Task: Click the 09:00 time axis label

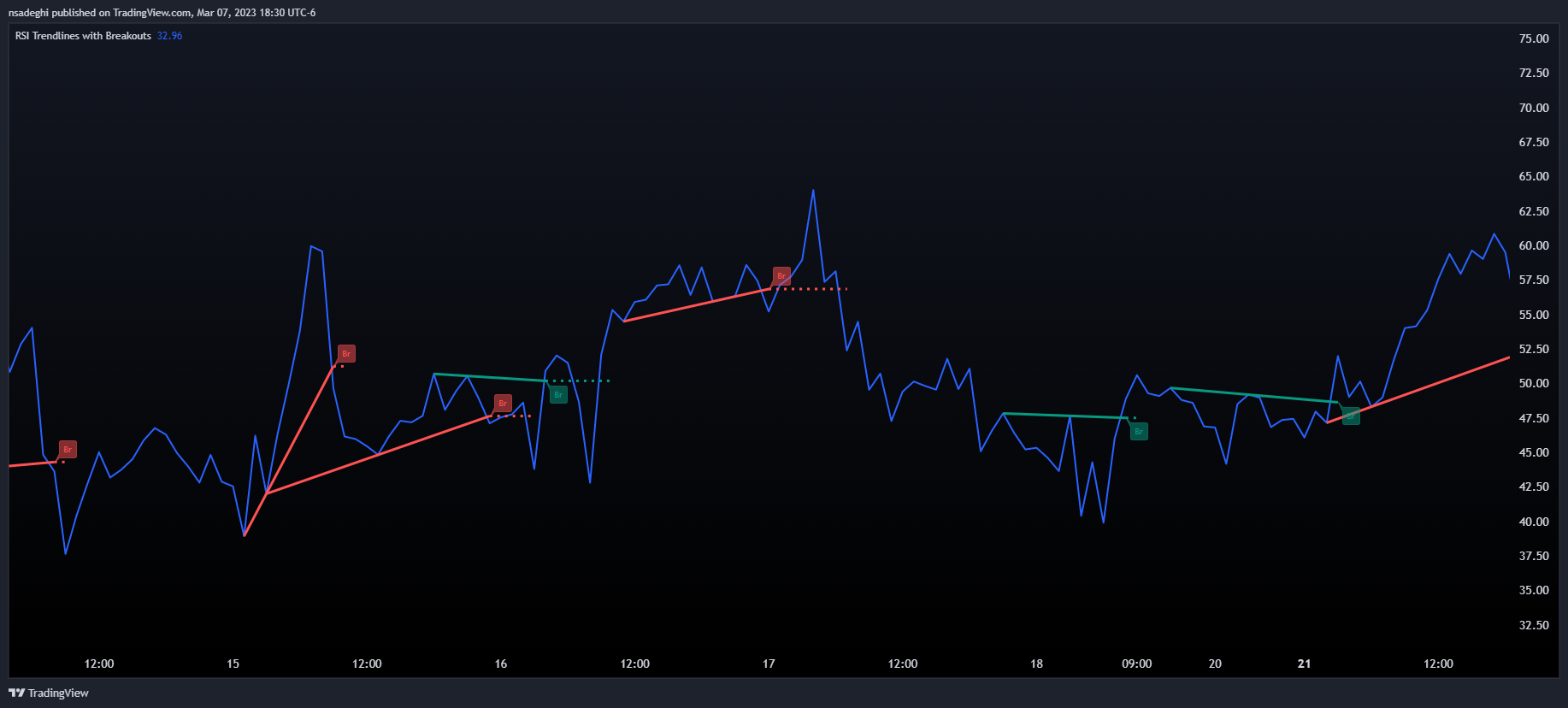Action: [x=1137, y=664]
